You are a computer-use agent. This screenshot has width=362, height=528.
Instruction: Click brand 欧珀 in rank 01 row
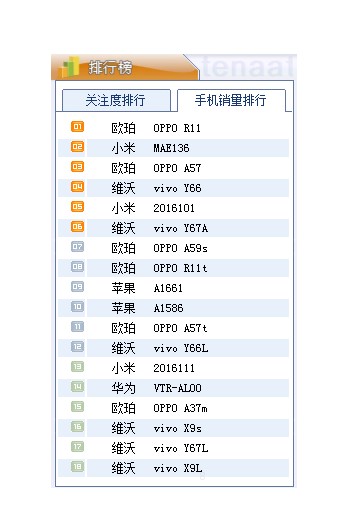point(124,128)
